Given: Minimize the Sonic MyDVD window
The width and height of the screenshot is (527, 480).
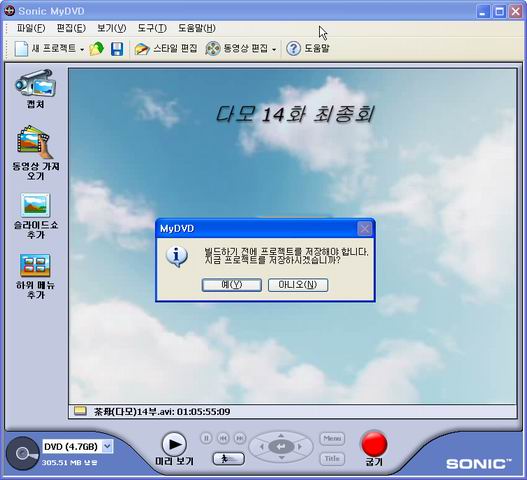Looking at the screenshot, I should click(483, 12).
